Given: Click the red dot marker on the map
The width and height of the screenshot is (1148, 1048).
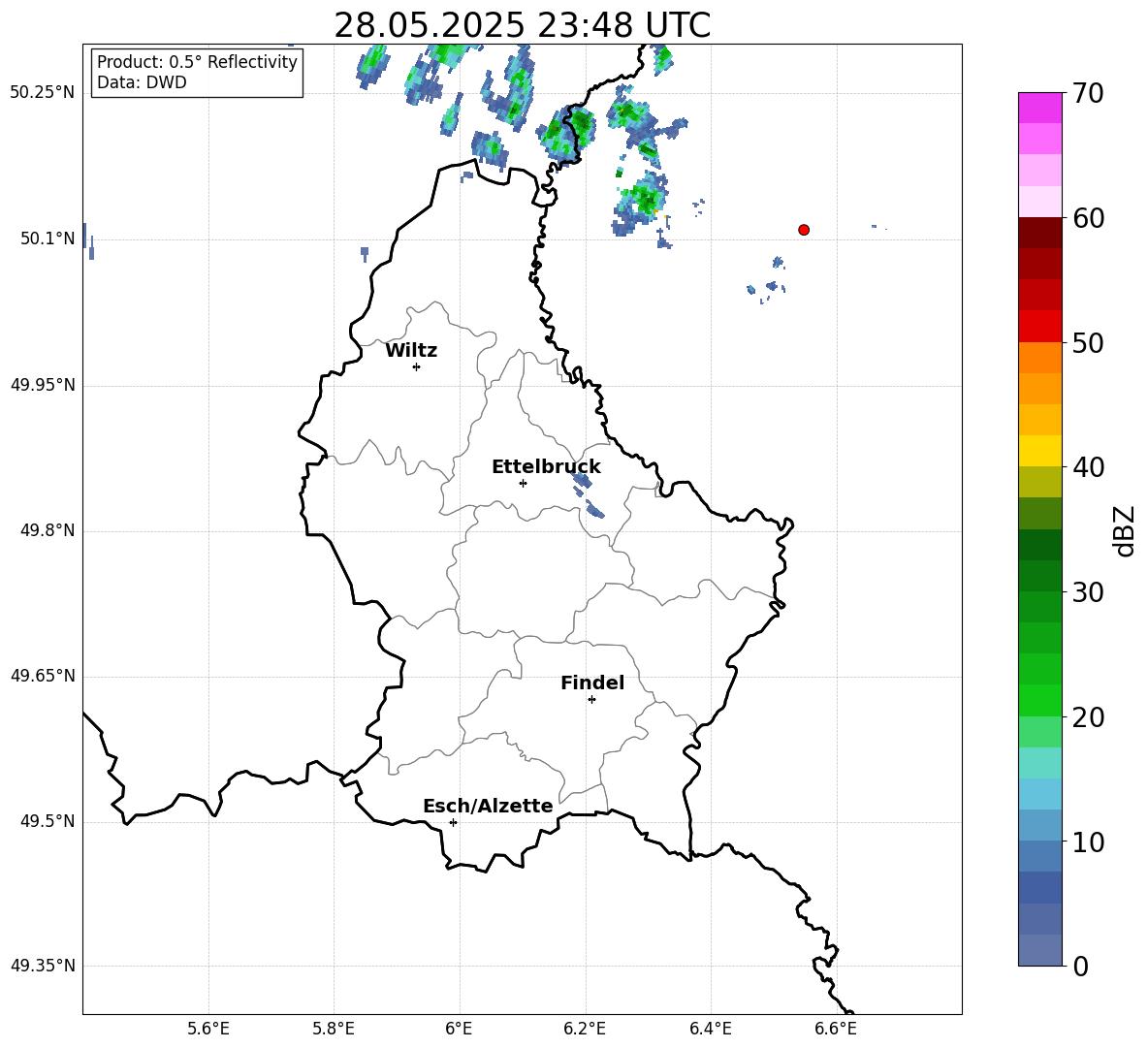Looking at the screenshot, I should click(x=804, y=230).
